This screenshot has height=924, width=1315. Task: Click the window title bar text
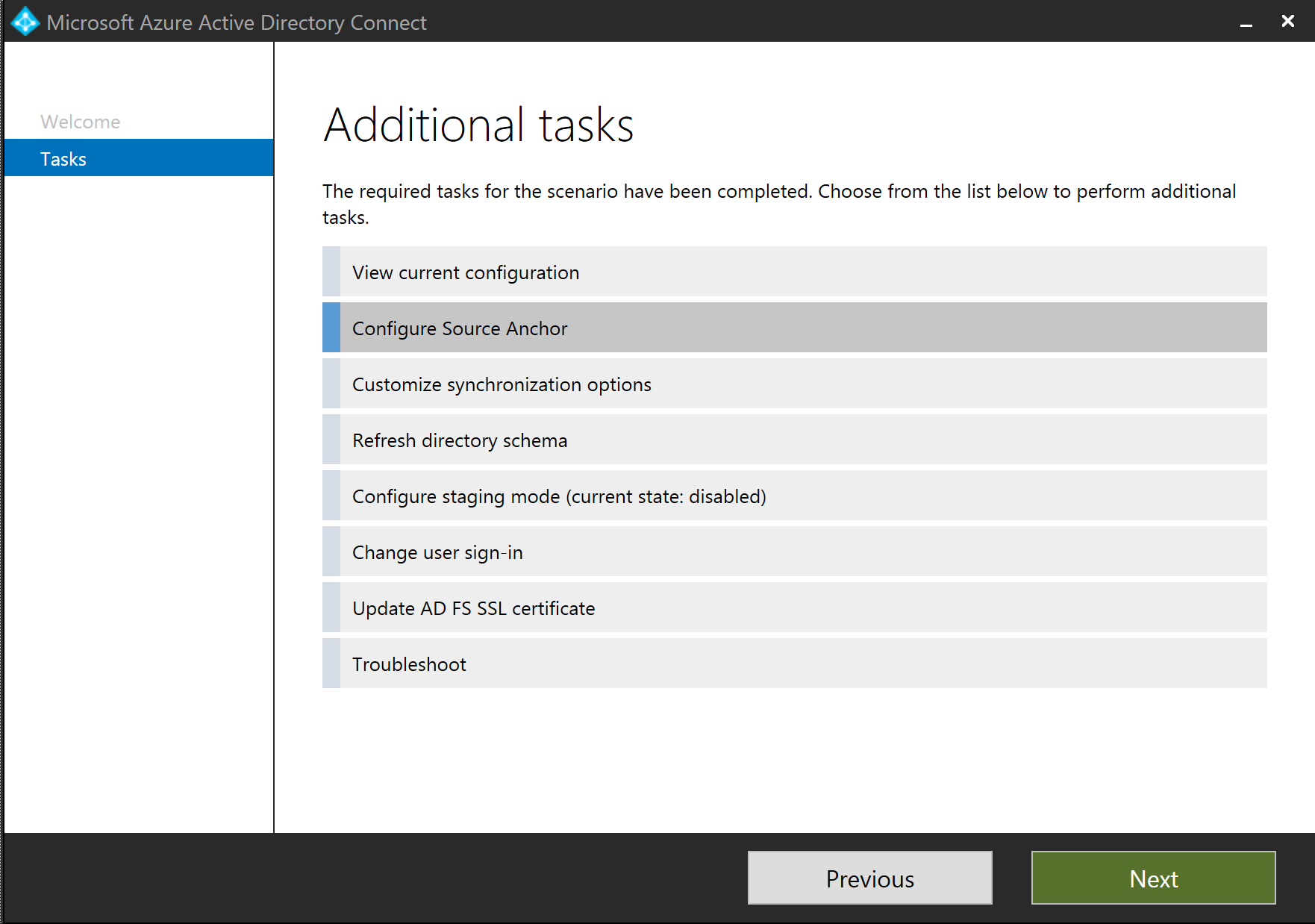(237, 22)
